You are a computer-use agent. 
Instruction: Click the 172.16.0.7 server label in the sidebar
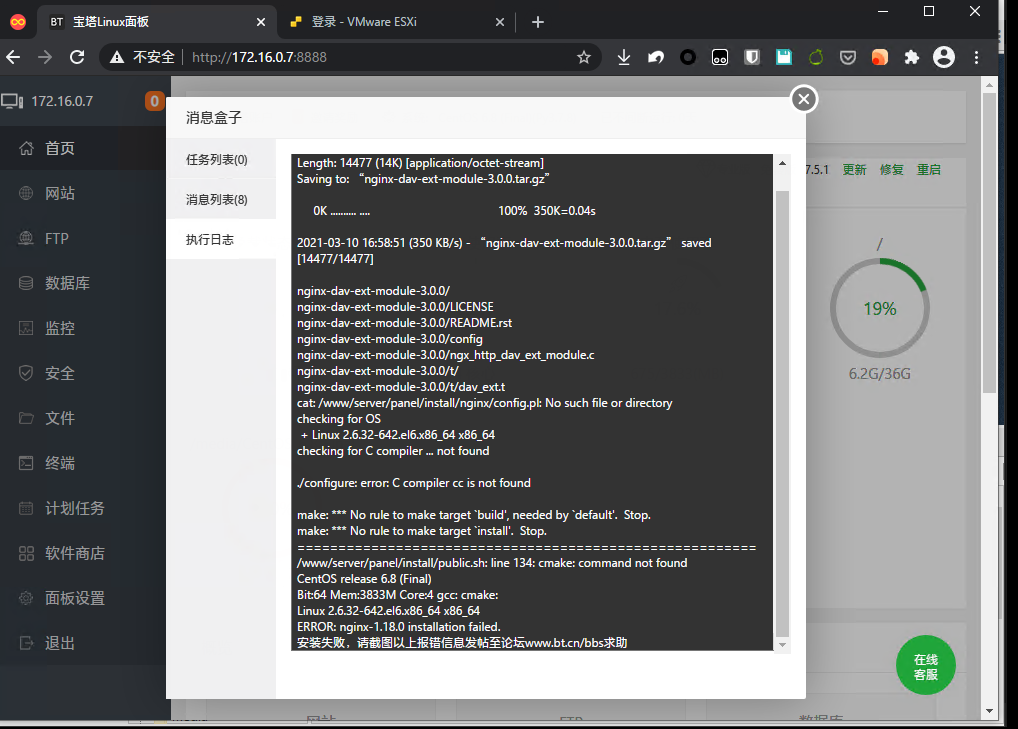[x=62, y=101]
